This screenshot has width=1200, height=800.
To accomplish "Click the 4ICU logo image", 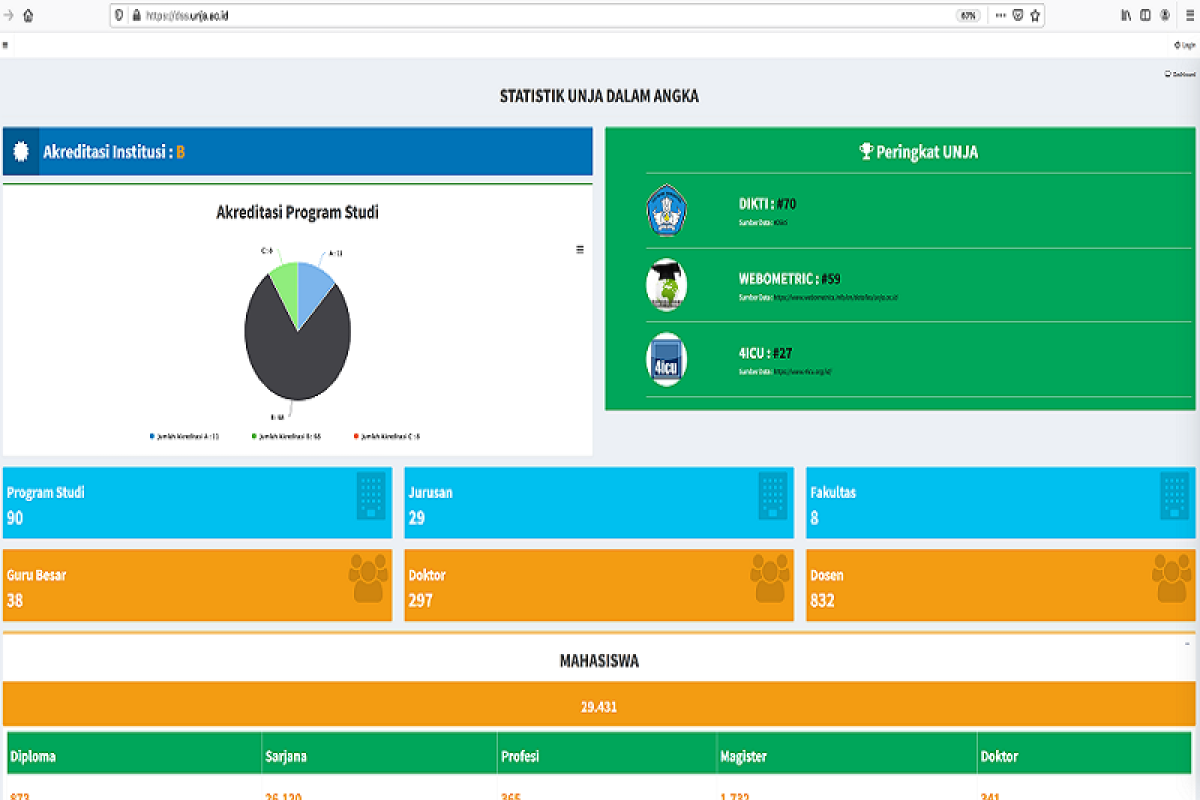I will pyautogui.click(x=666, y=359).
